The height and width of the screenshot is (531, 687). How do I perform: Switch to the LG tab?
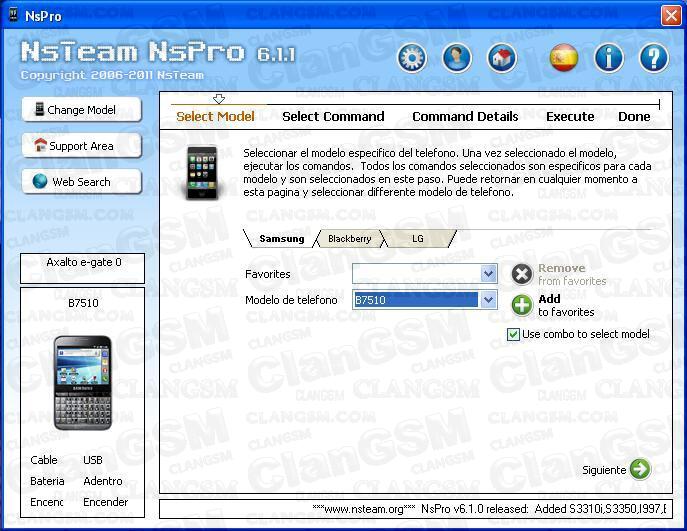pyautogui.click(x=418, y=239)
